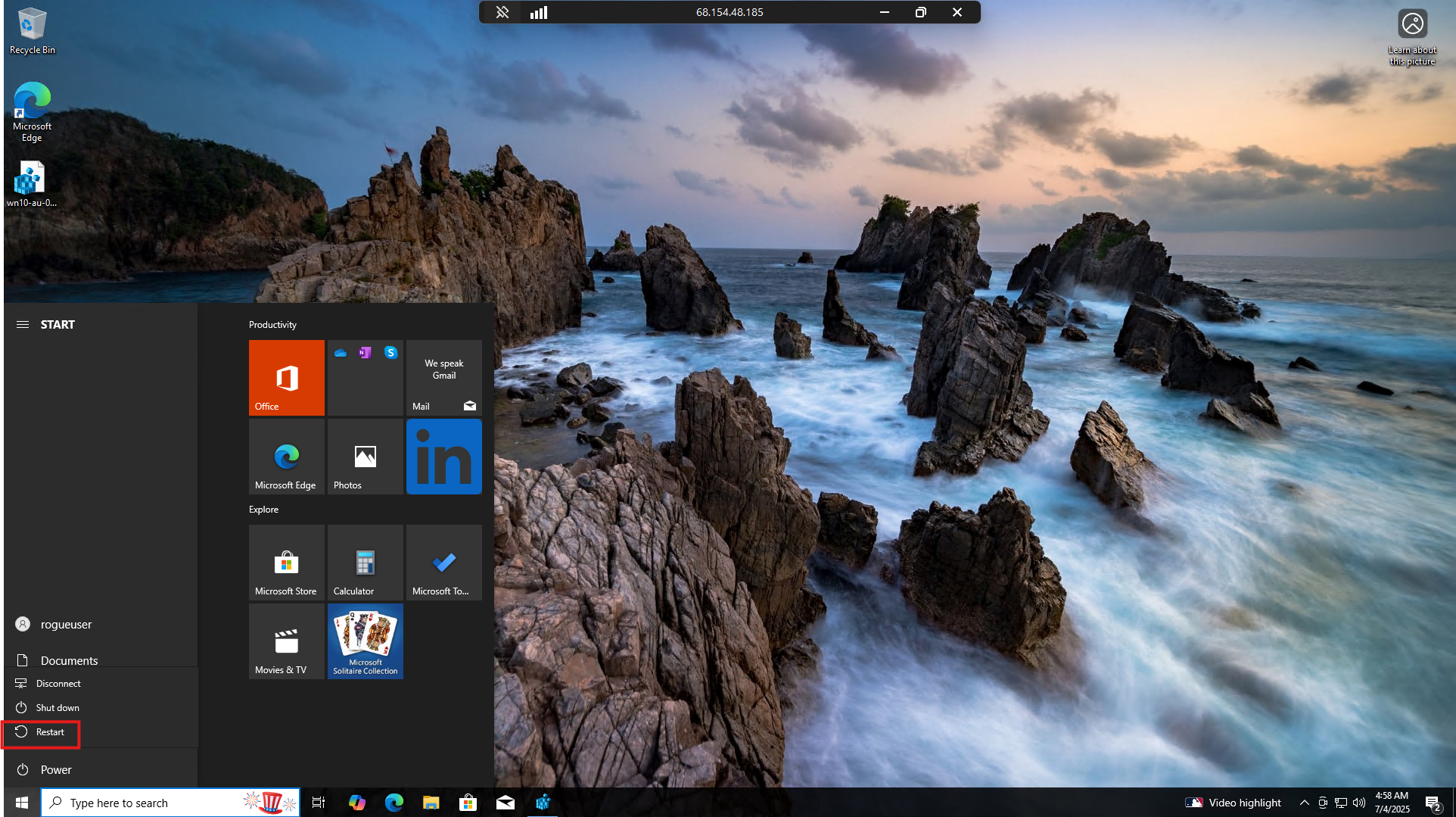Open the LinkedIn tile

click(443, 457)
